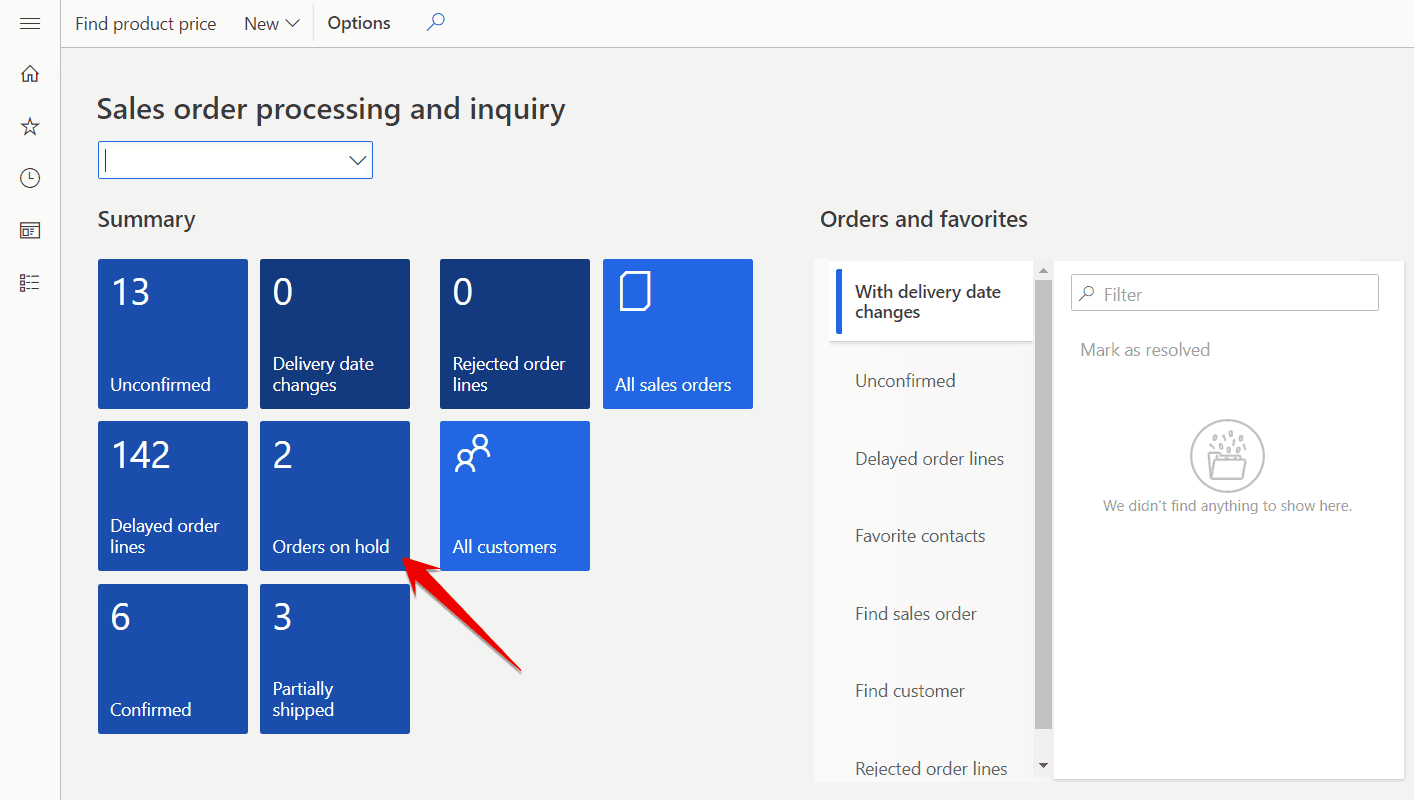Click the Orders and favorites heading

coord(924,219)
